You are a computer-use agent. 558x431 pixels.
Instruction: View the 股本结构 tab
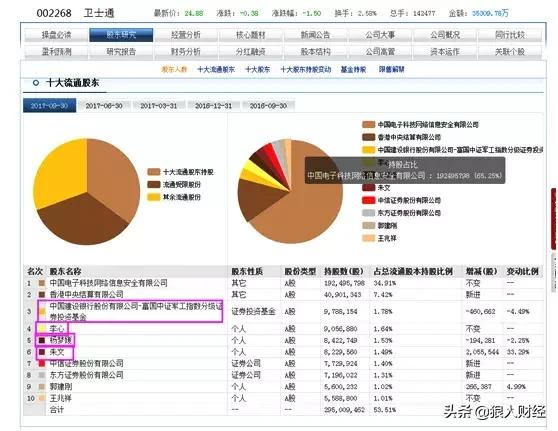(x=315, y=52)
